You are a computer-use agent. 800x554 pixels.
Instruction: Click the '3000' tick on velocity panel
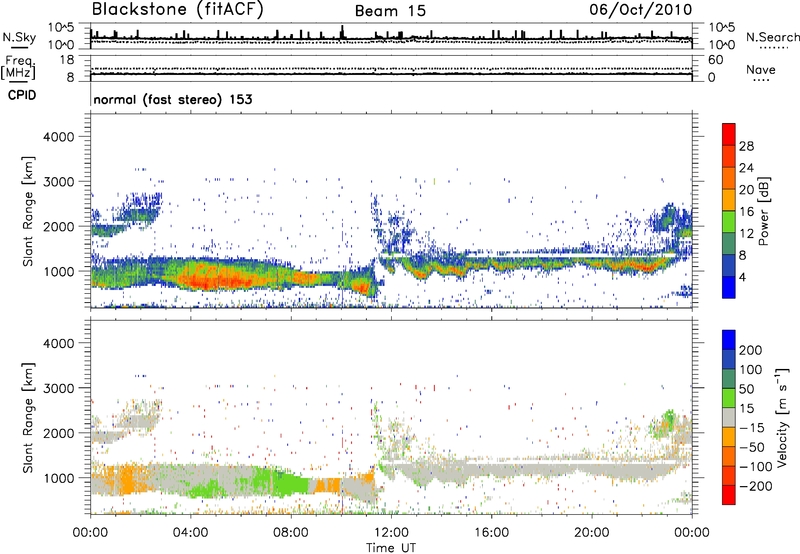(58, 388)
